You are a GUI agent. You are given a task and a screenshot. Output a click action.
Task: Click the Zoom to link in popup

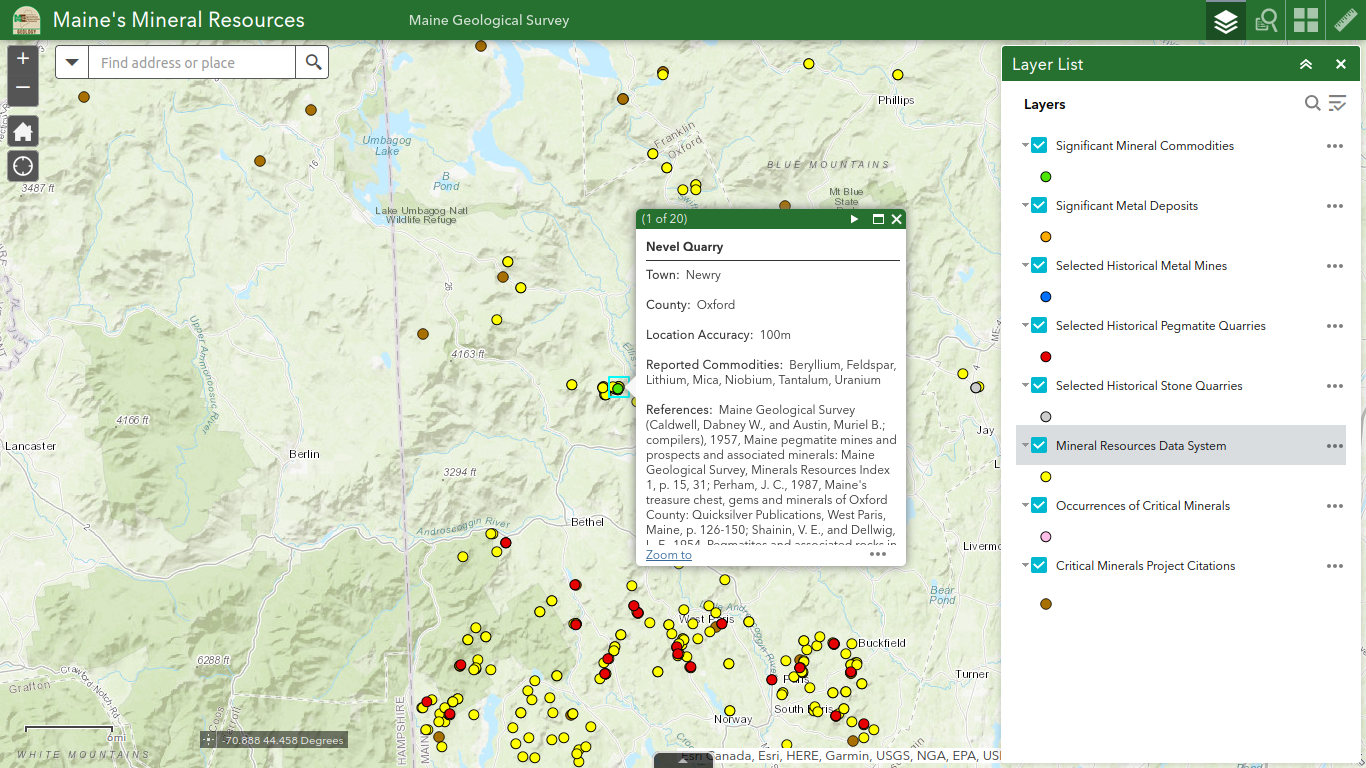[668, 555]
